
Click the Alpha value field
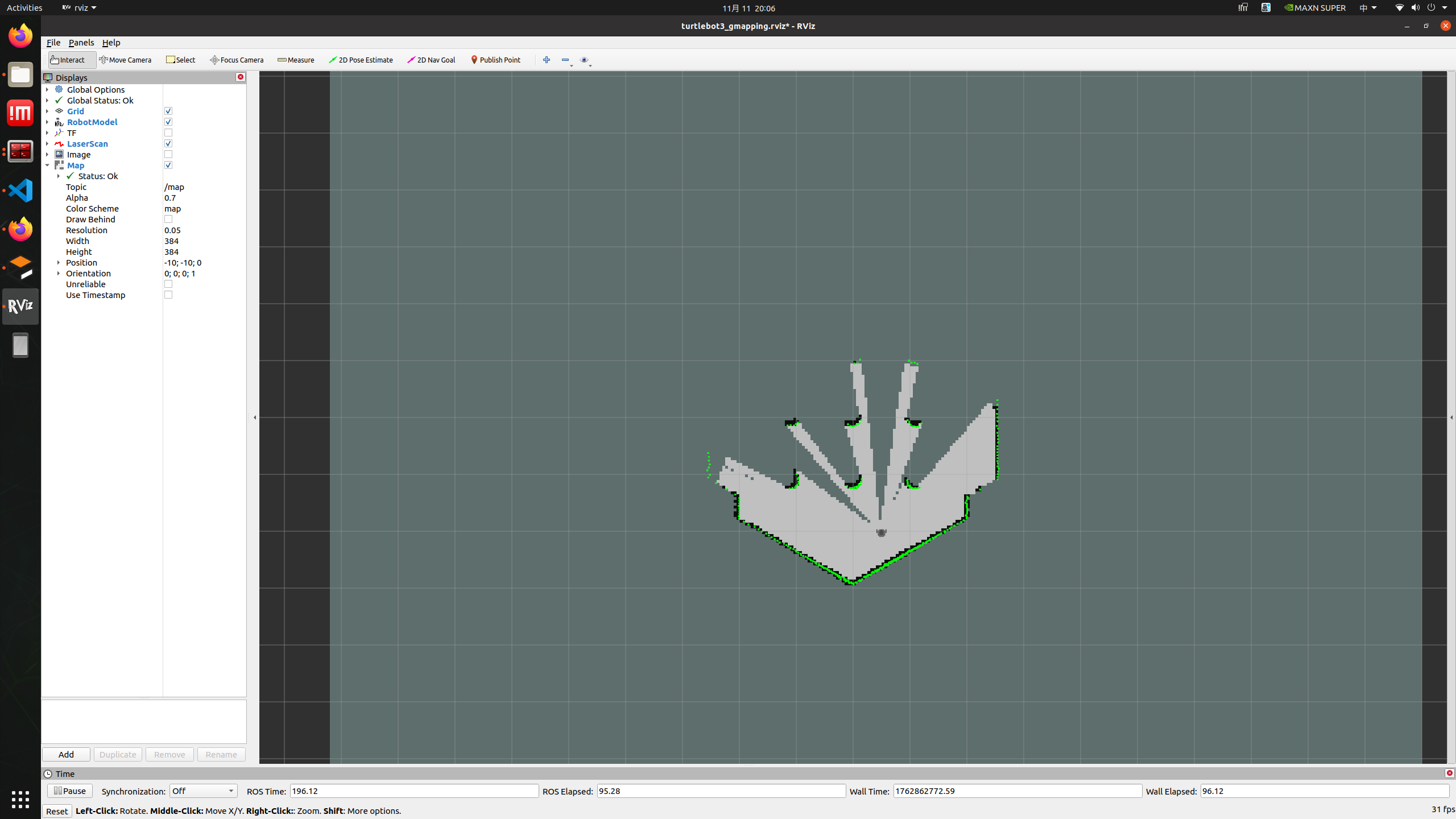(204, 197)
